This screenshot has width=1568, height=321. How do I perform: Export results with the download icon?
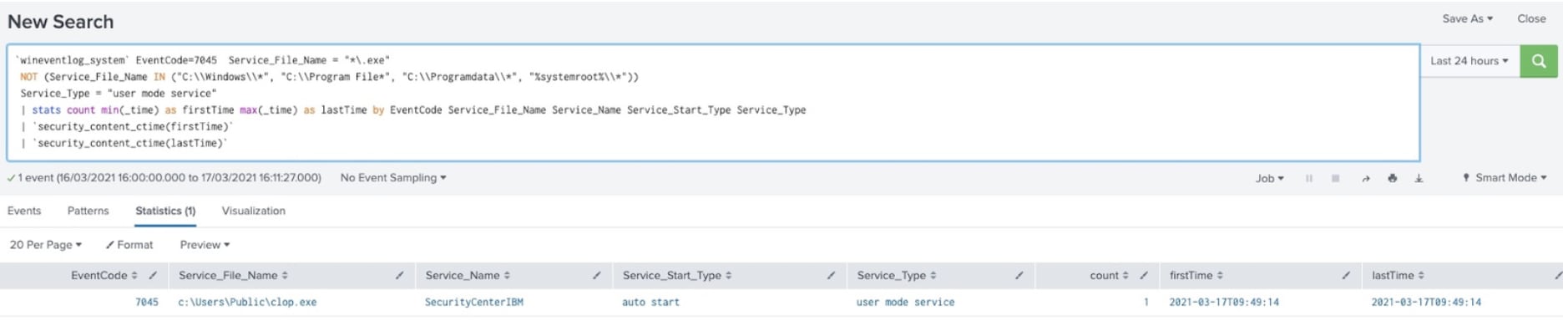point(1419,178)
